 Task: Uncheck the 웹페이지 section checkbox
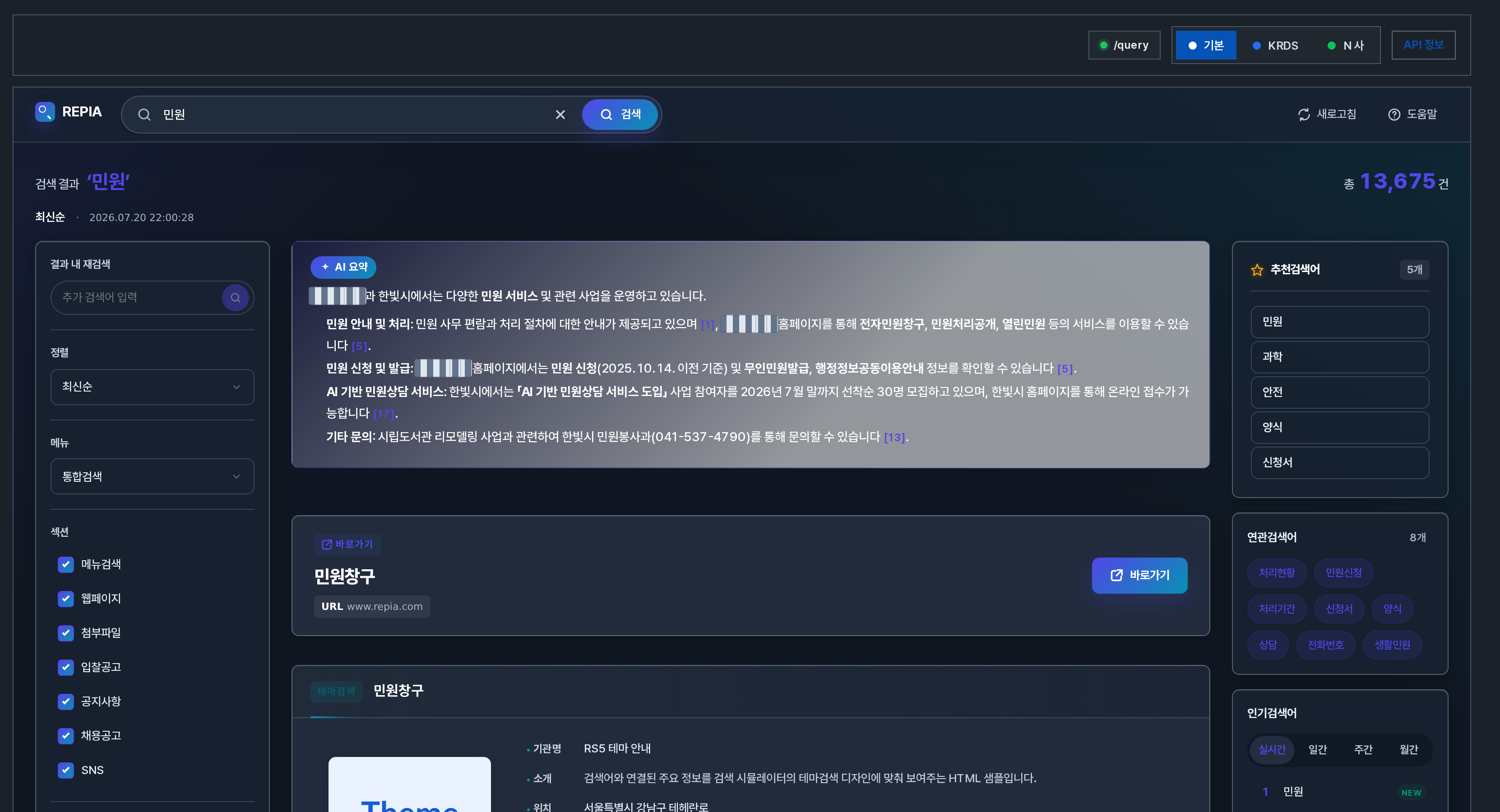[66, 598]
